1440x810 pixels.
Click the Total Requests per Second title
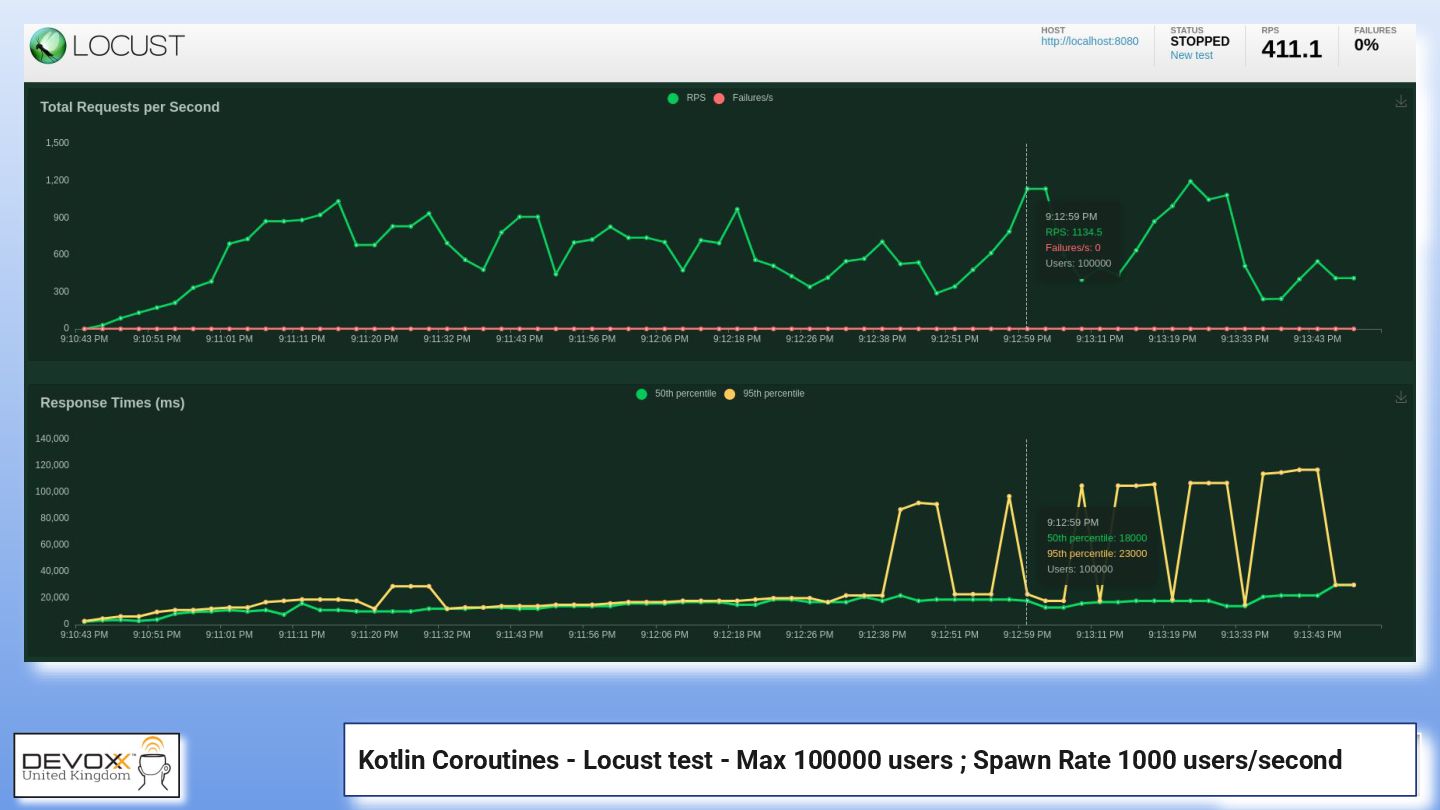pyautogui.click(x=130, y=107)
